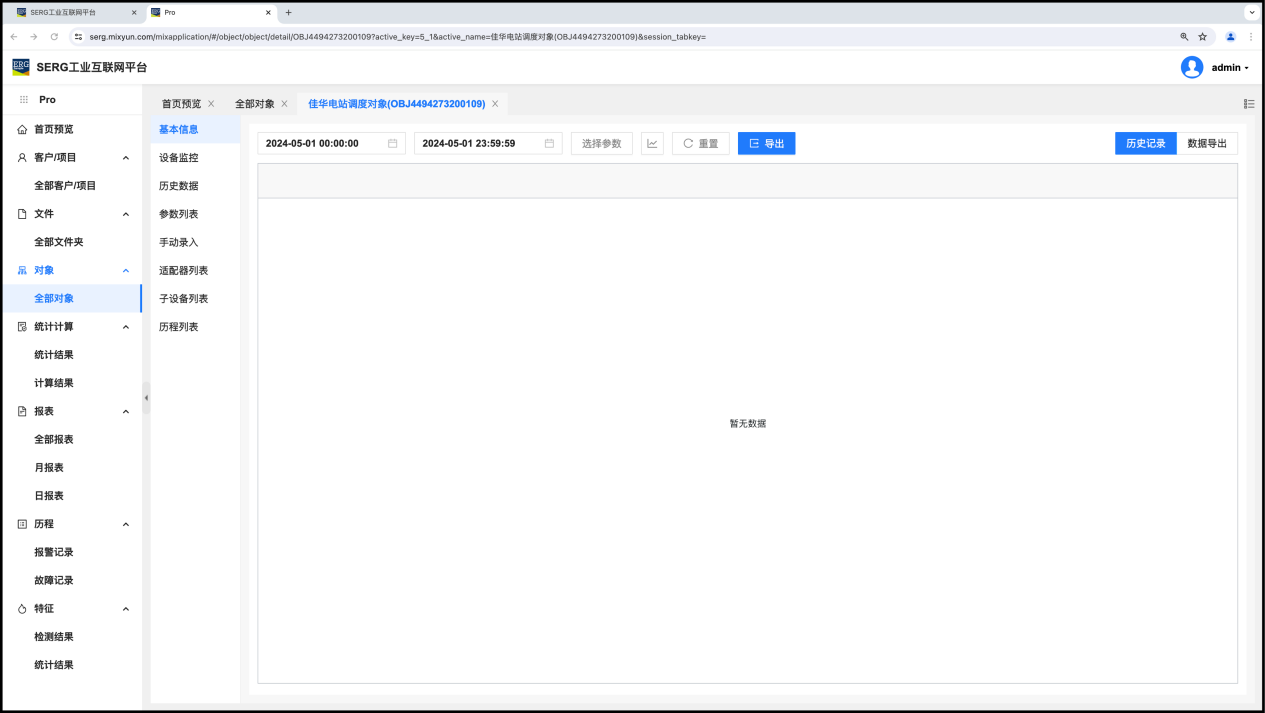
Task: Bookmark this page with the star icon
Action: (1203, 37)
